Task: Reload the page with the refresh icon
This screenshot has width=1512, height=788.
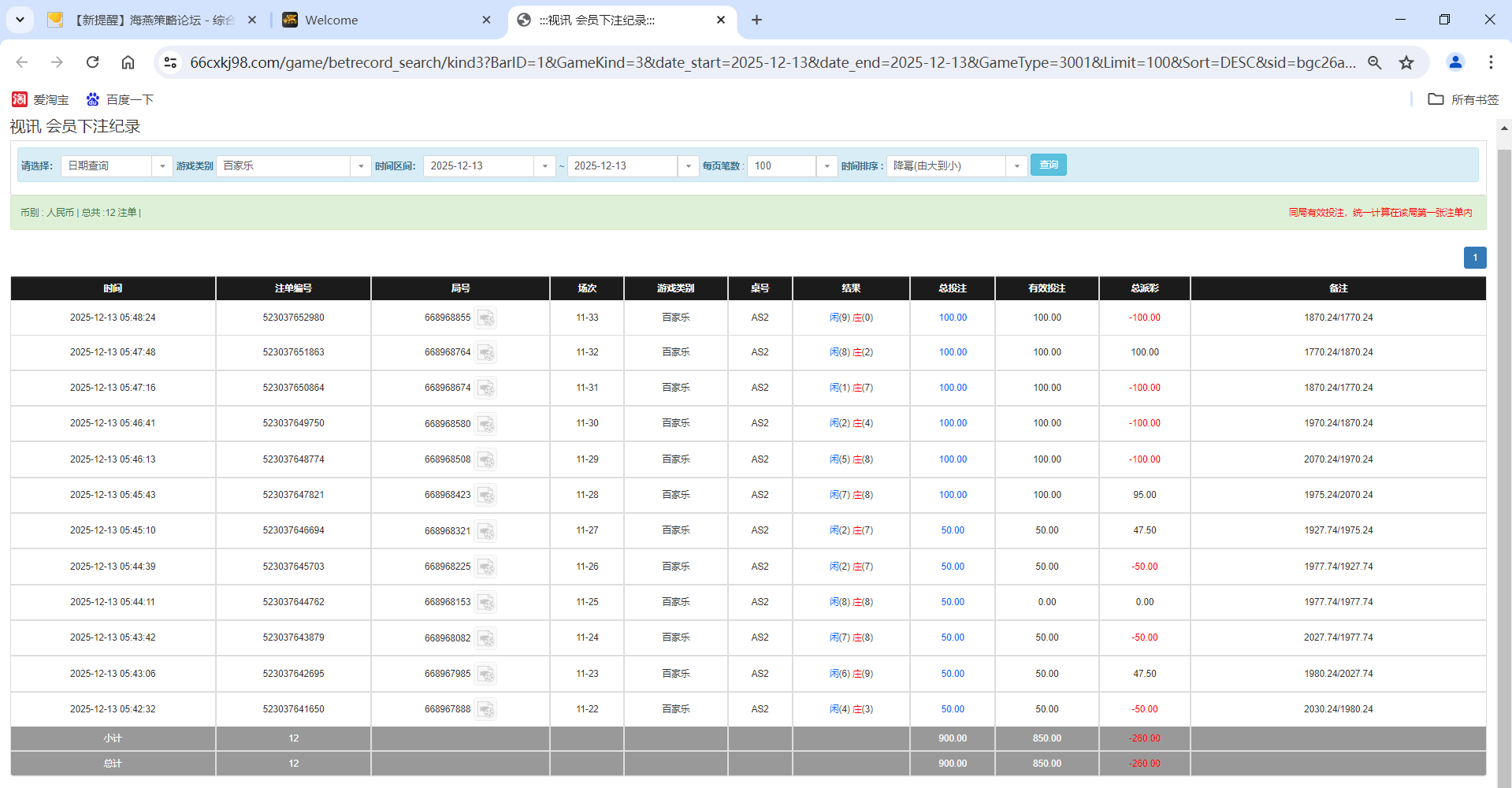Action: (x=93, y=62)
